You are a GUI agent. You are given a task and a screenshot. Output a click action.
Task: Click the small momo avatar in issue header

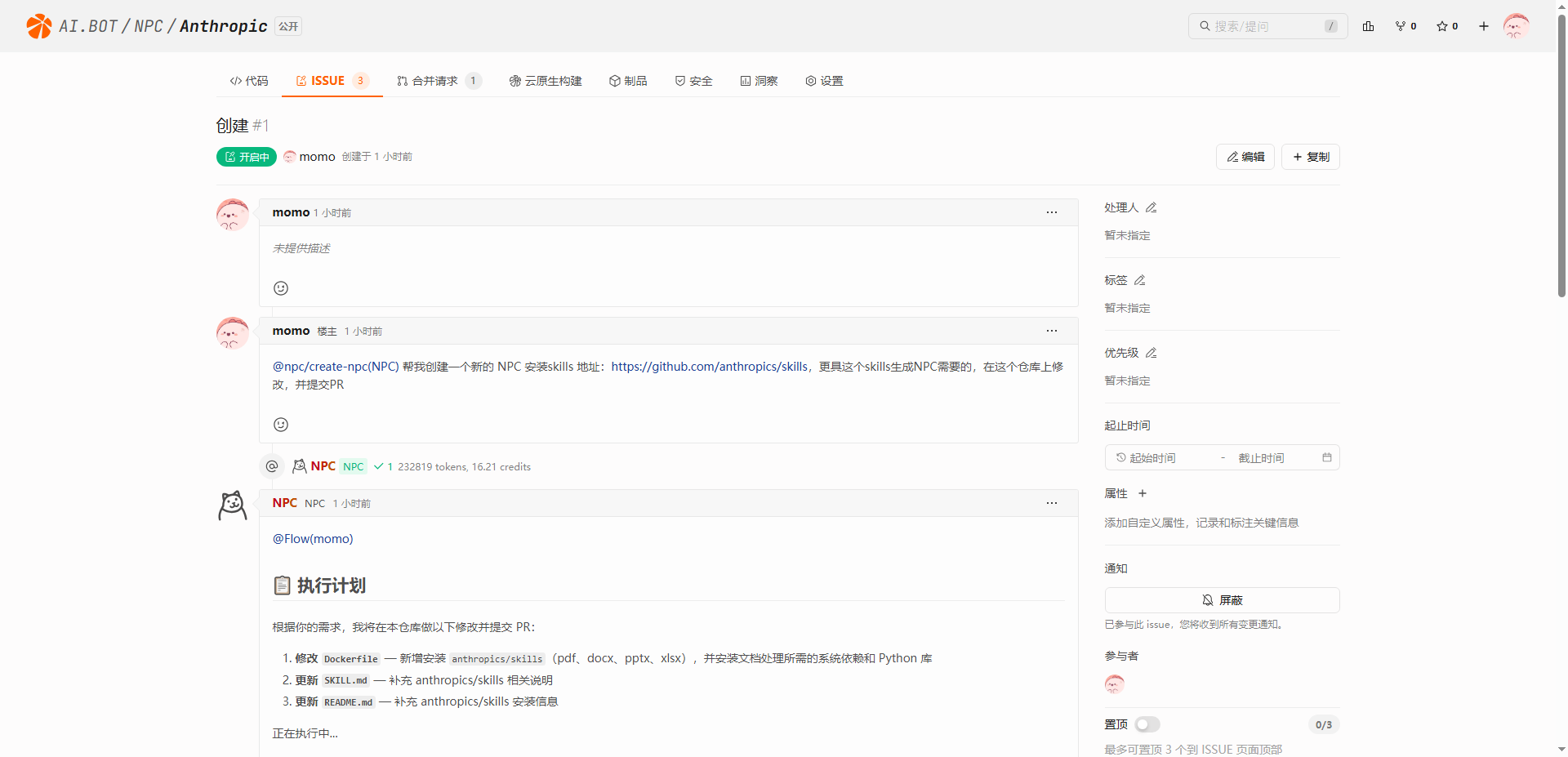click(290, 157)
